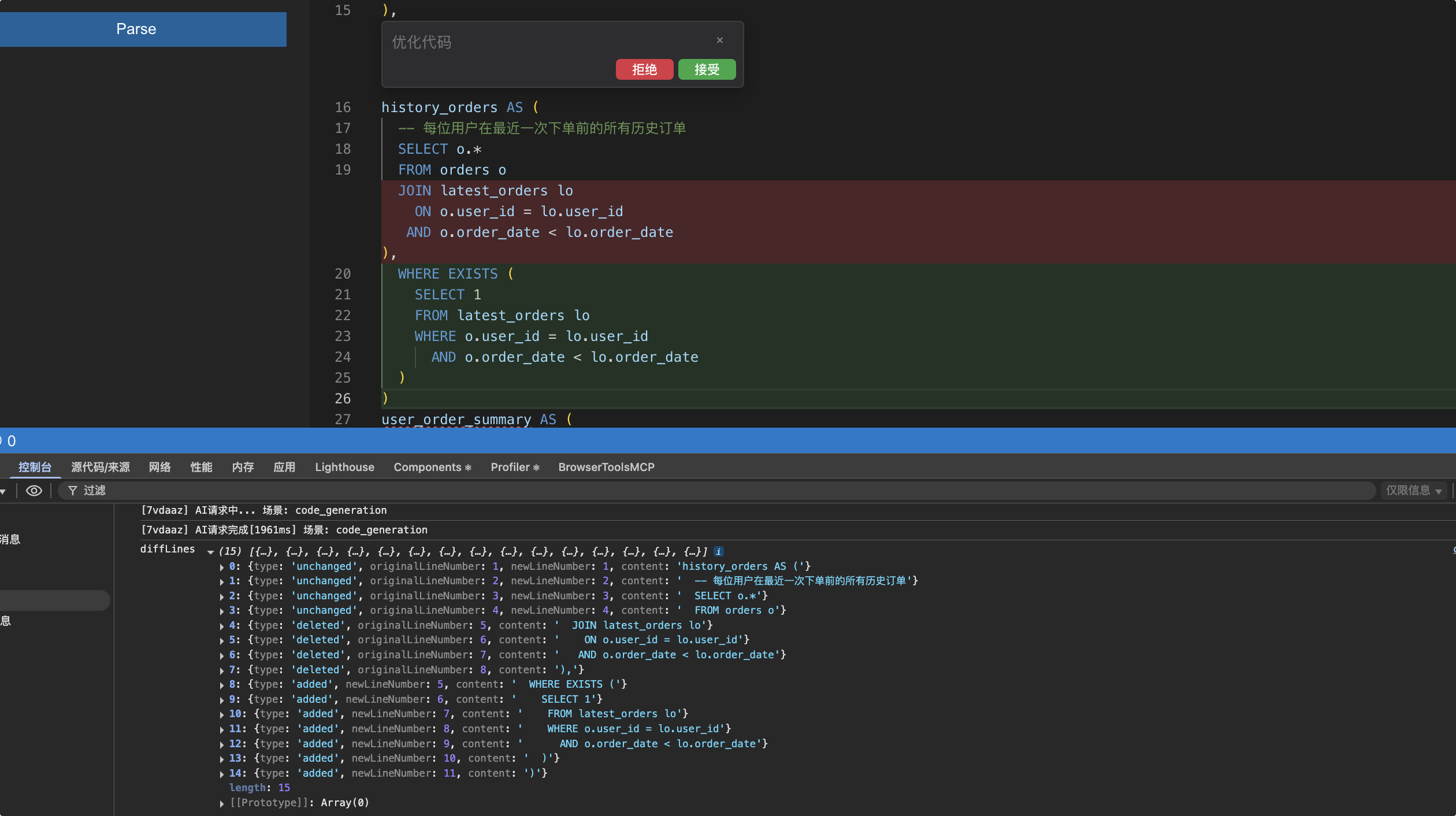The image size is (1456, 816).
Task: Open the 仅限信息 log level dropdown
Action: point(1413,491)
